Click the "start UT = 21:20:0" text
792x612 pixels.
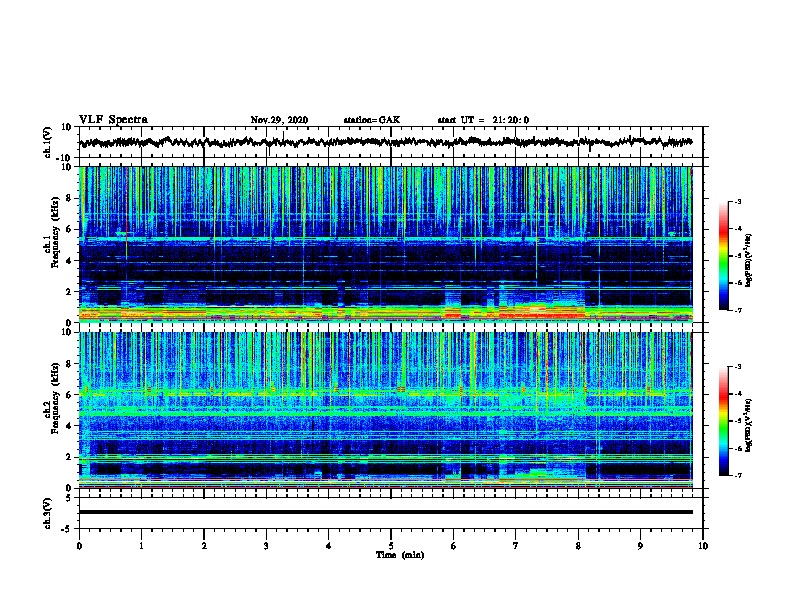(483, 120)
